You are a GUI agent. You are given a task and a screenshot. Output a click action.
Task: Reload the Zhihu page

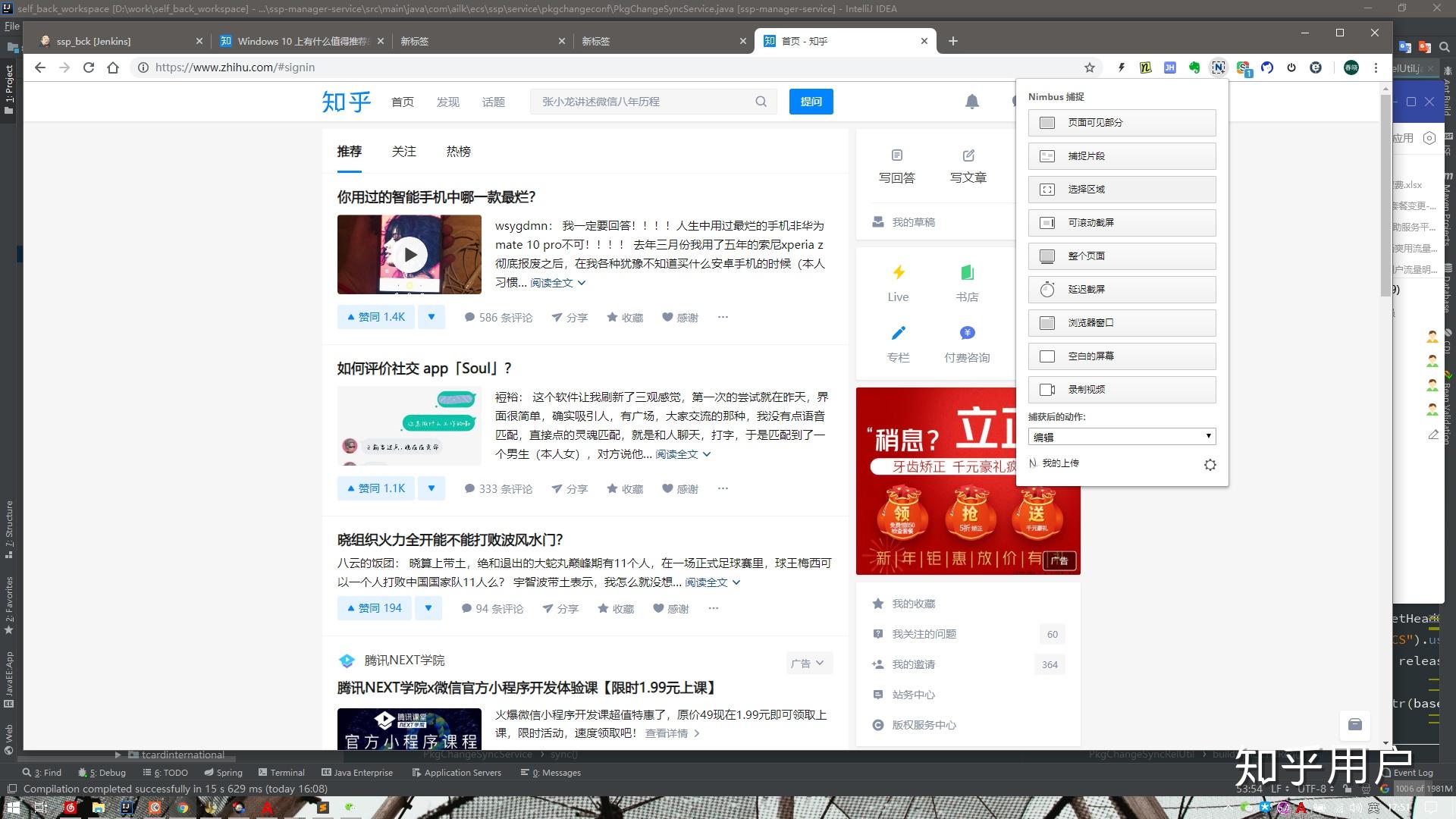[x=89, y=67]
